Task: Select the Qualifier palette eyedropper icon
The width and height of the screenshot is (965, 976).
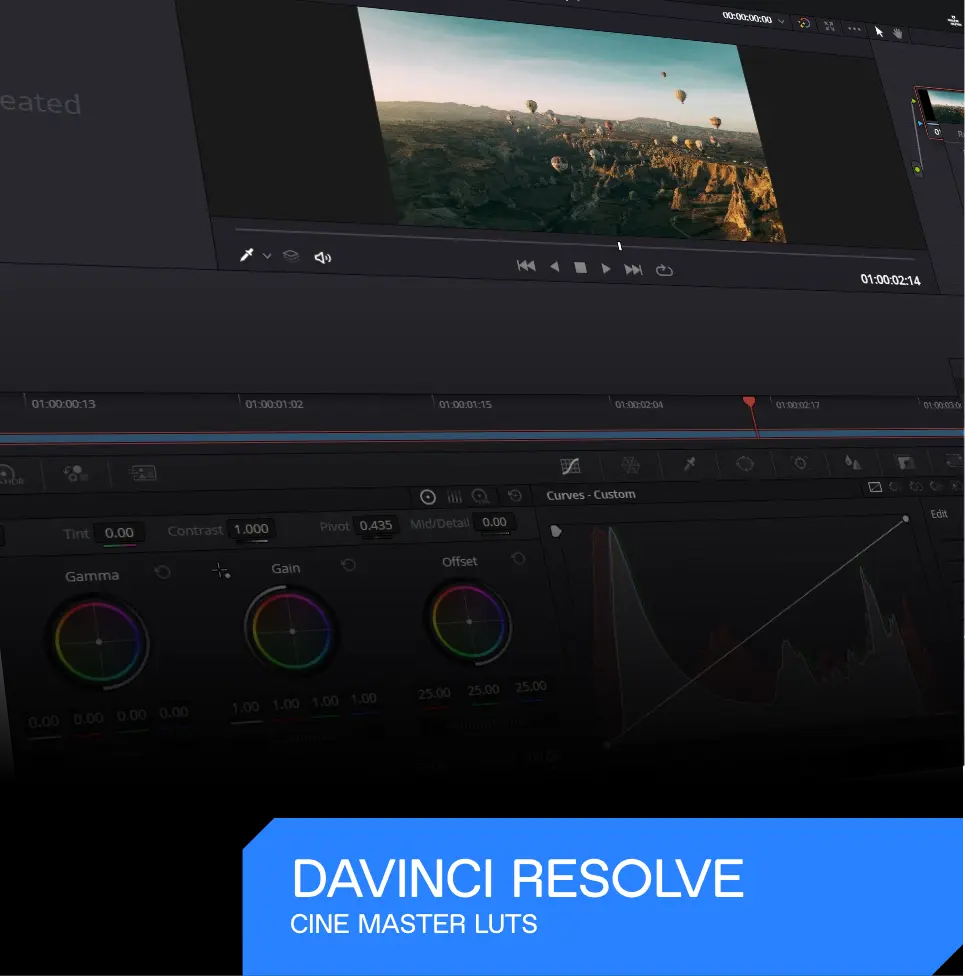Action: click(689, 463)
